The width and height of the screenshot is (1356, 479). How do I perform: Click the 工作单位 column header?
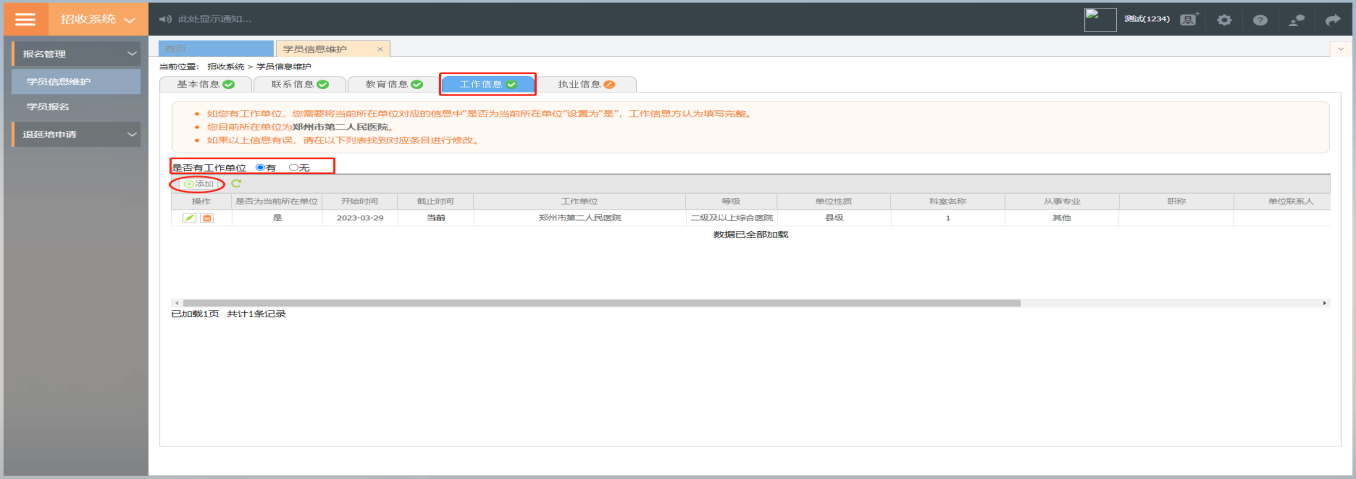579,201
